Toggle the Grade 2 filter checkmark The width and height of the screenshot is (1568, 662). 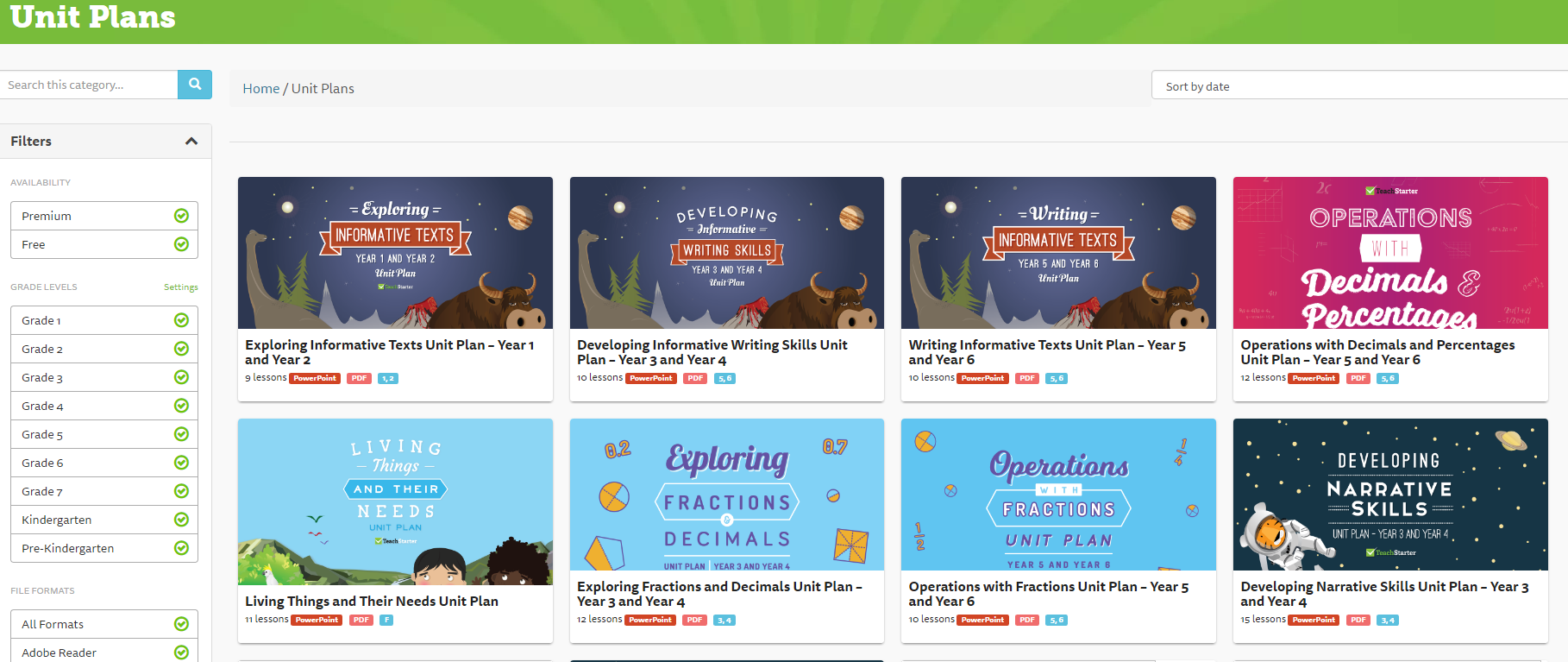click(x=181, y=349)
